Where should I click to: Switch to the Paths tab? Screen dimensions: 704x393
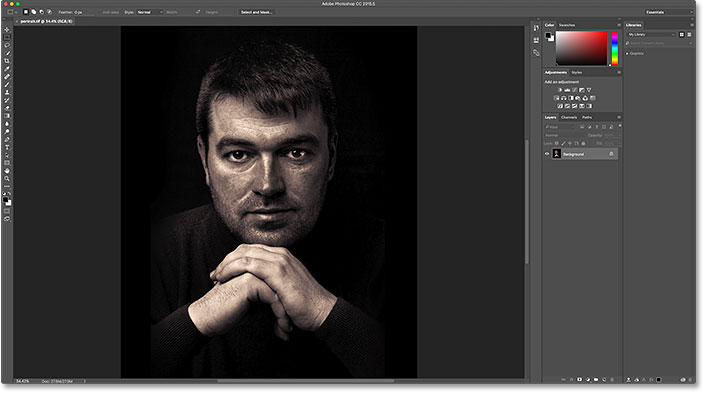[x=587, y=117]
